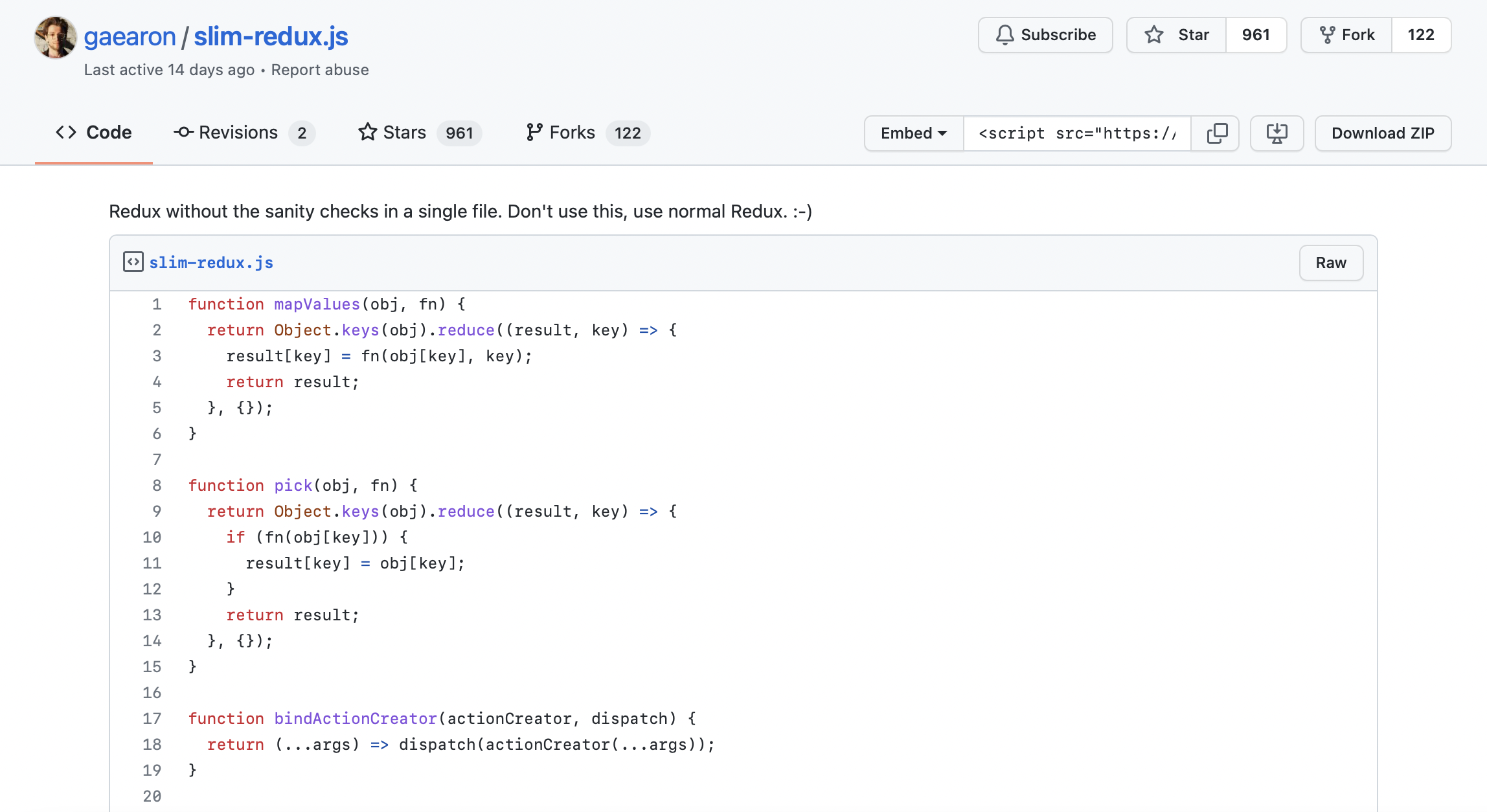The height and width of the screenshot is (812, 1487).
Task: Select line number 20
Action: 152,796
